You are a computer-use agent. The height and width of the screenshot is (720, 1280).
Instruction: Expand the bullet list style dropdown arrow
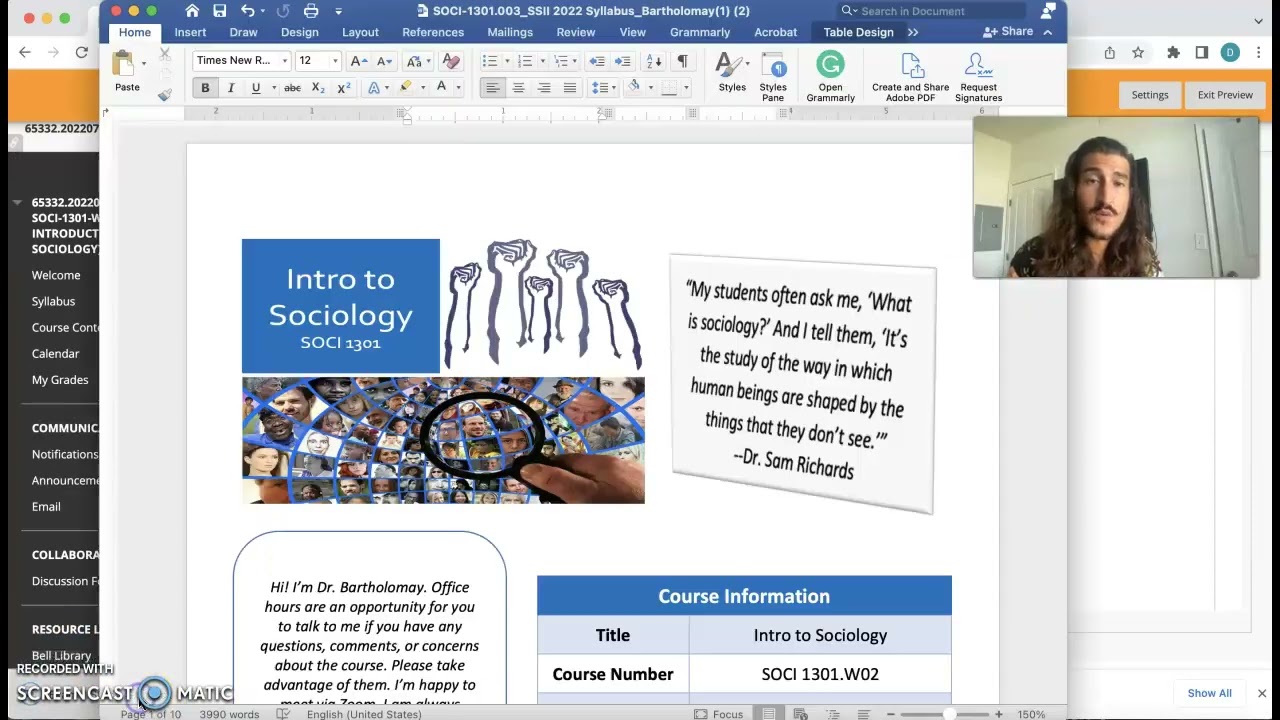click(506, 61)
